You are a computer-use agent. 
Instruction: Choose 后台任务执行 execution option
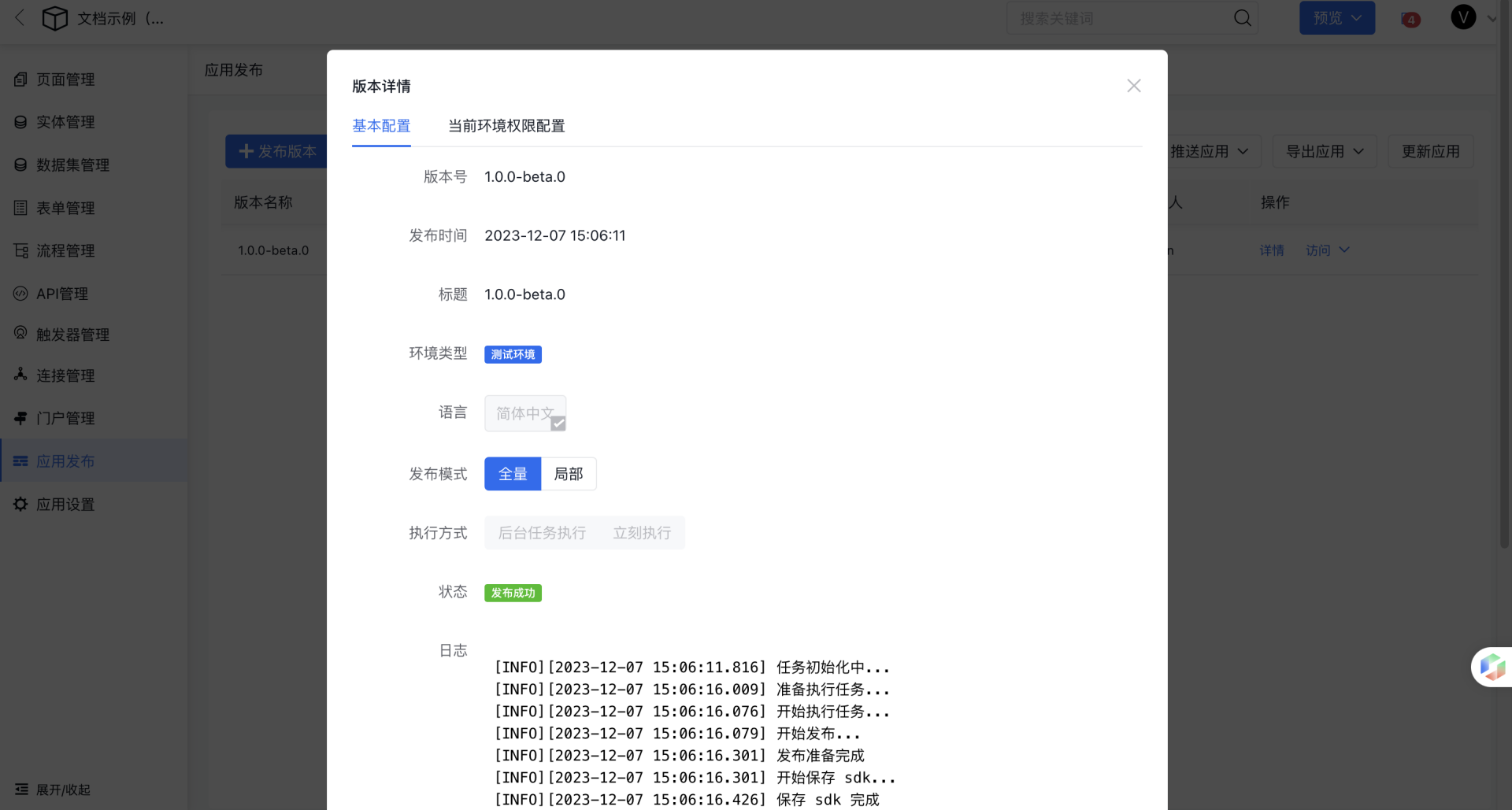pyautogui.click(x=542, y=533)
